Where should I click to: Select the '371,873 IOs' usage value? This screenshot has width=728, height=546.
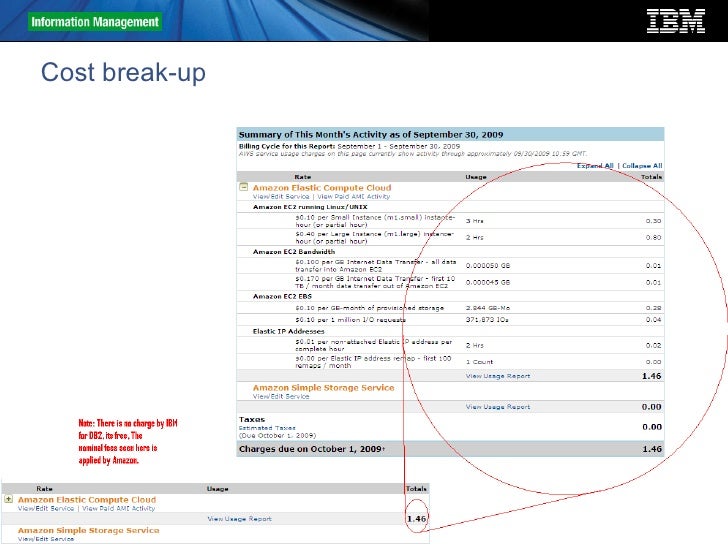pos(487,320)
